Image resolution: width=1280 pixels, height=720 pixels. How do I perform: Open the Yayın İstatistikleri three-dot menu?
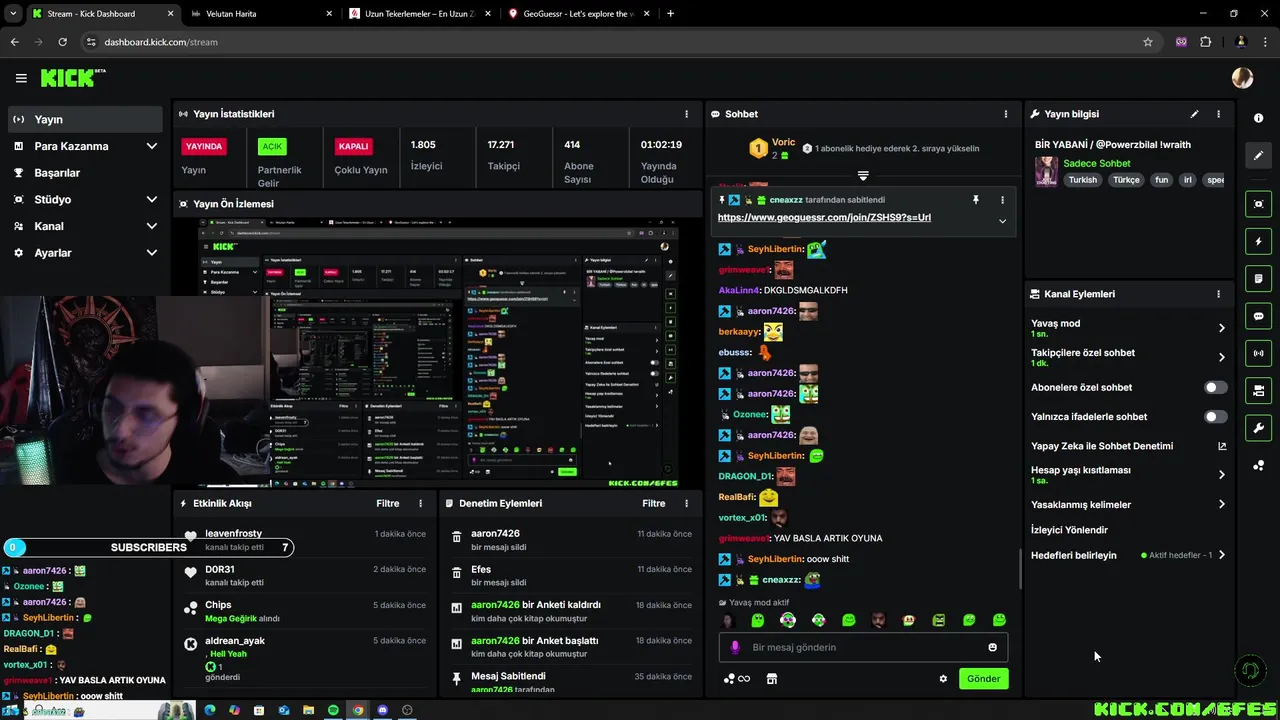click(x=686, y=114)
